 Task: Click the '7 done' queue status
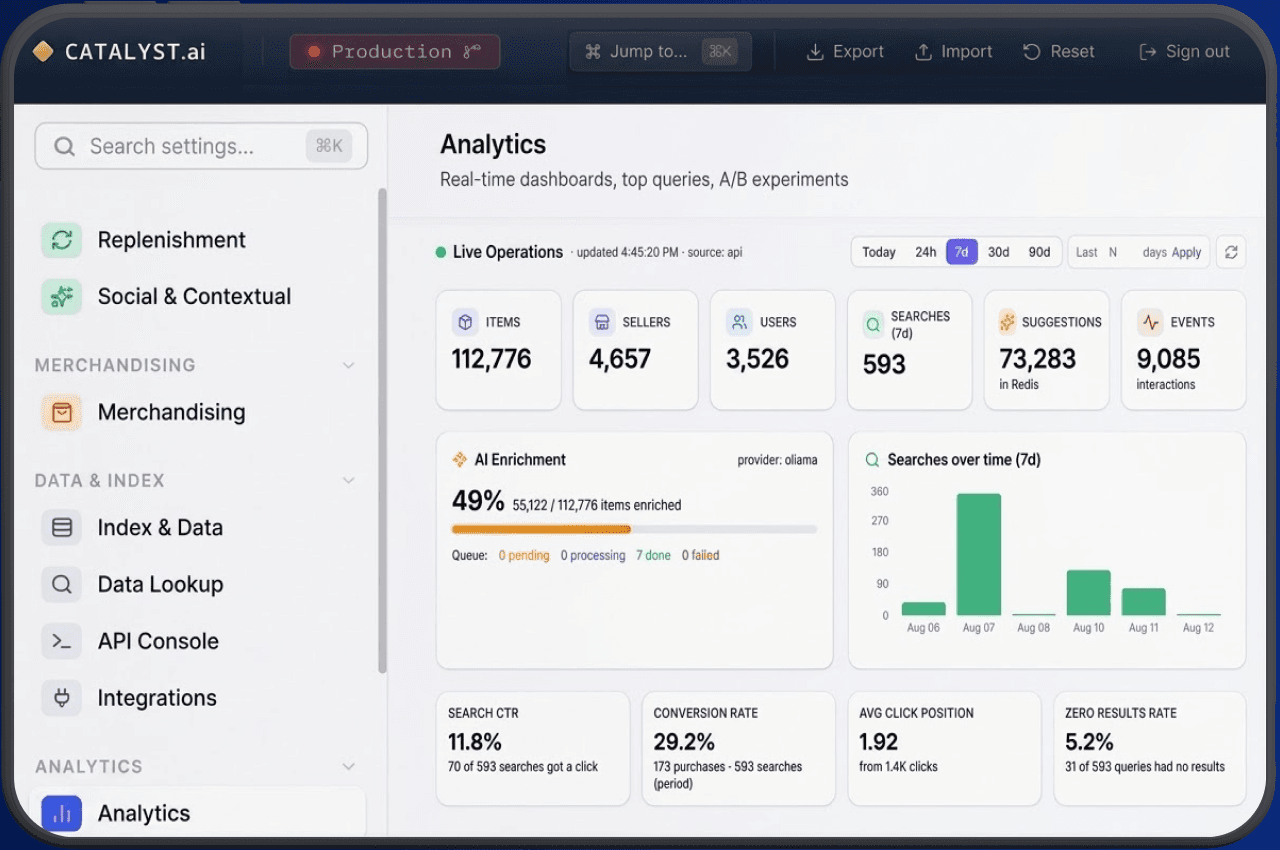[x=653, y=555]
